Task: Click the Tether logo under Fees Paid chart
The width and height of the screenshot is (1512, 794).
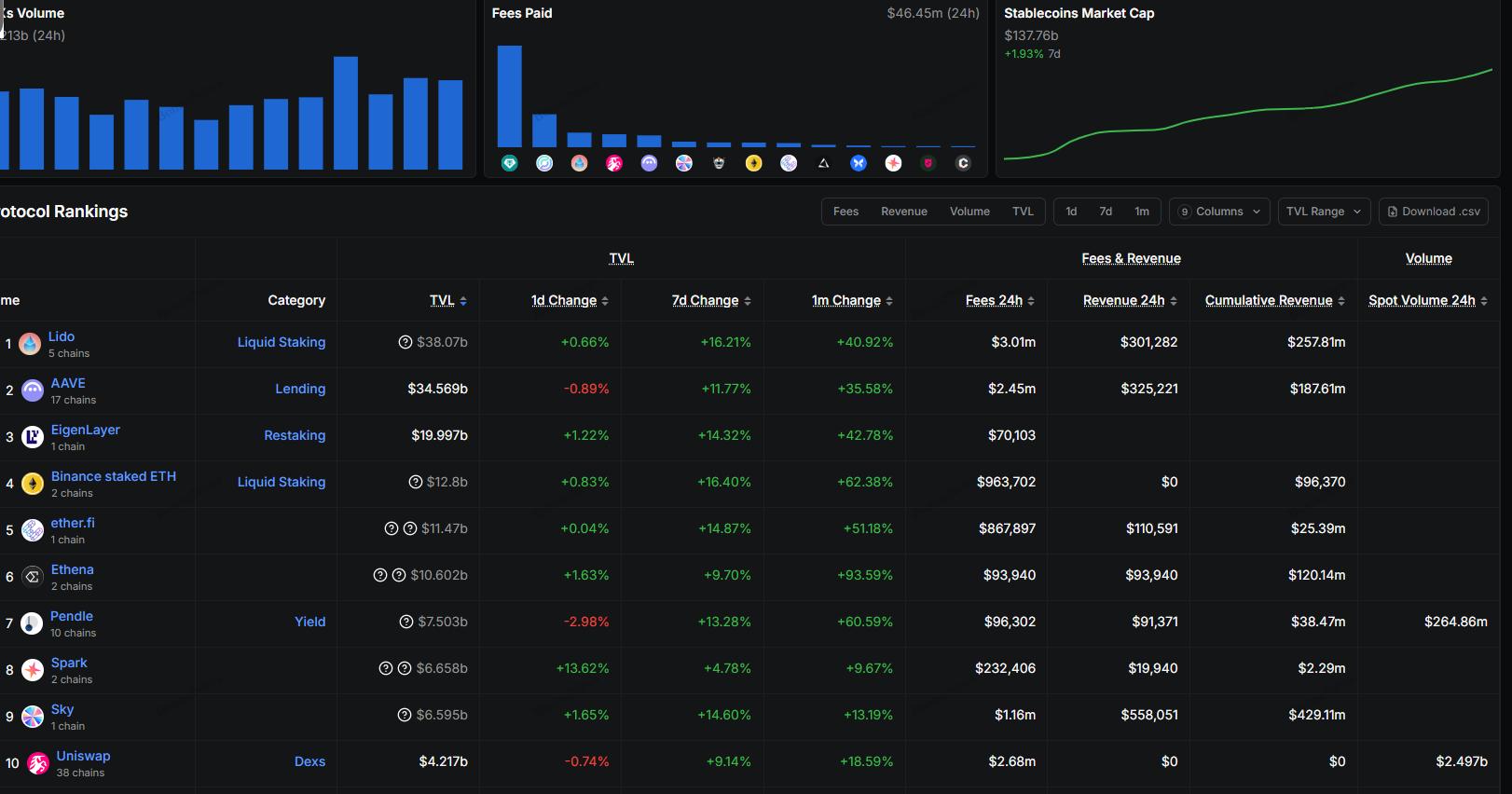Action: [x=509, y=163]
